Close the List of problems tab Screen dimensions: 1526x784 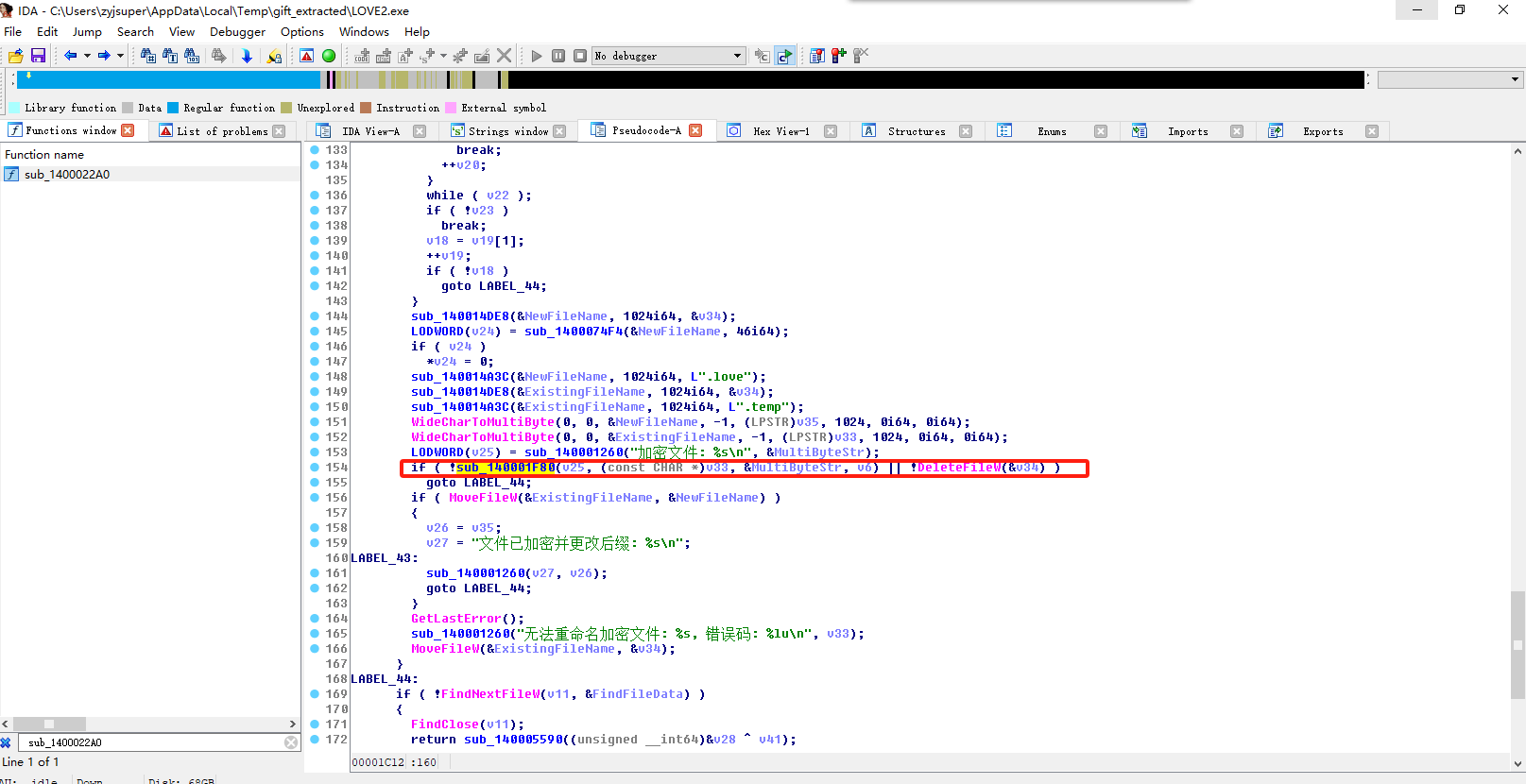(279, 131)
